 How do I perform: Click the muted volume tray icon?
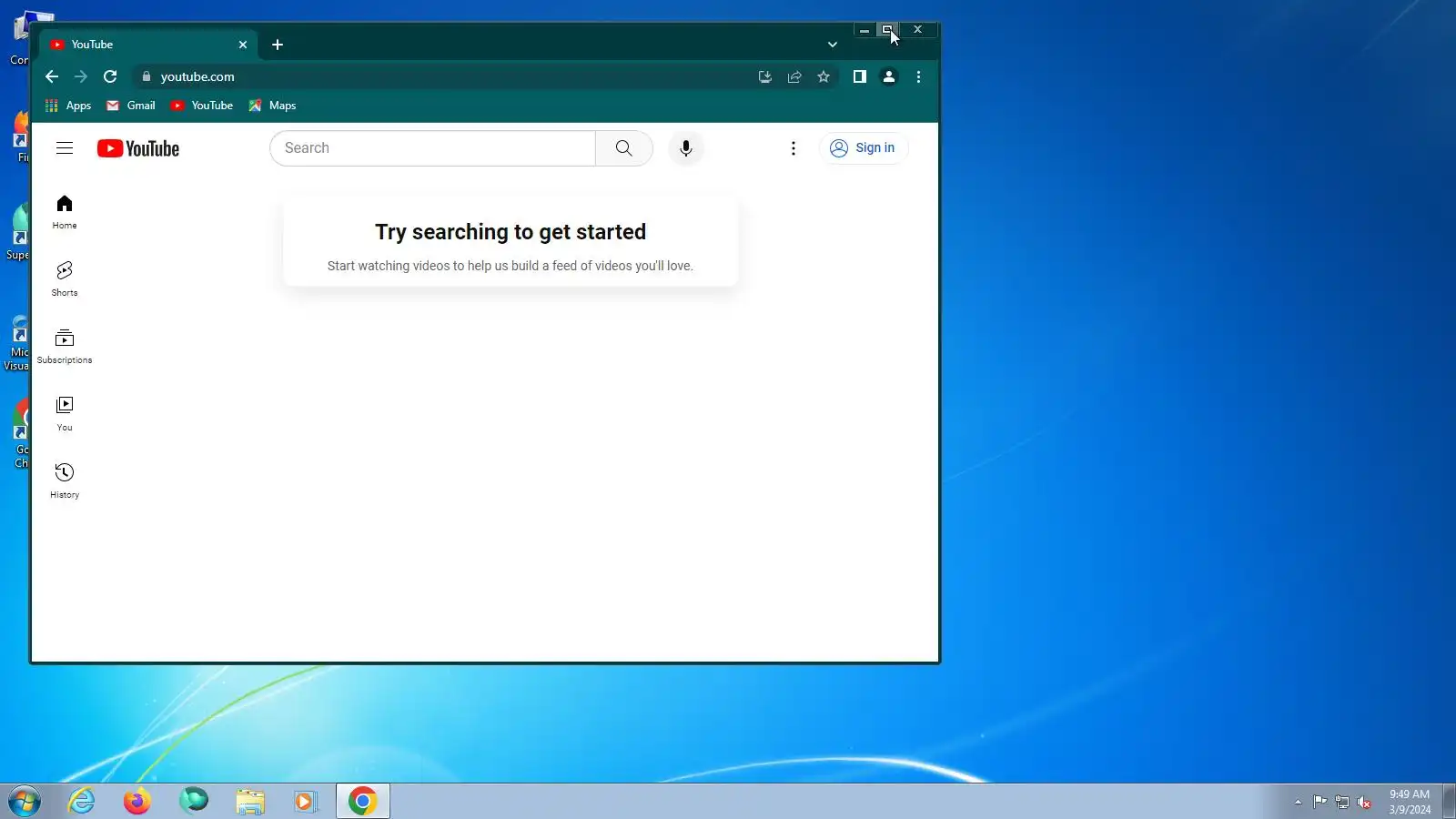[x=1364, y=802]
